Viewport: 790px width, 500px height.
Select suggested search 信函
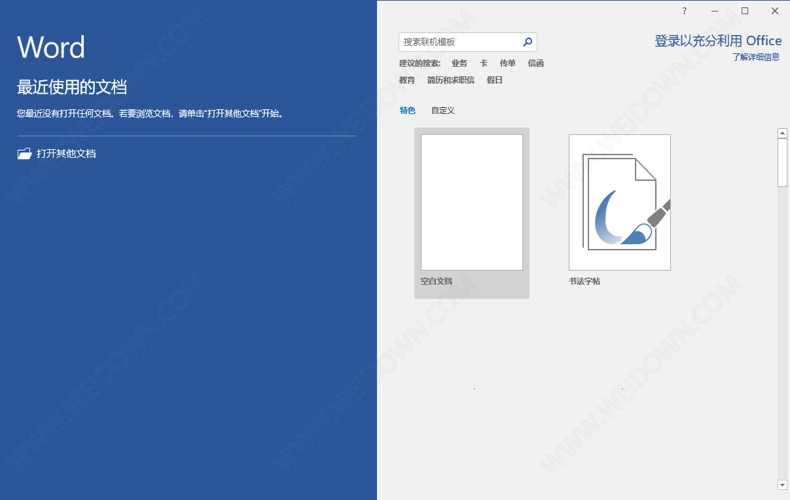coord(536,63)
